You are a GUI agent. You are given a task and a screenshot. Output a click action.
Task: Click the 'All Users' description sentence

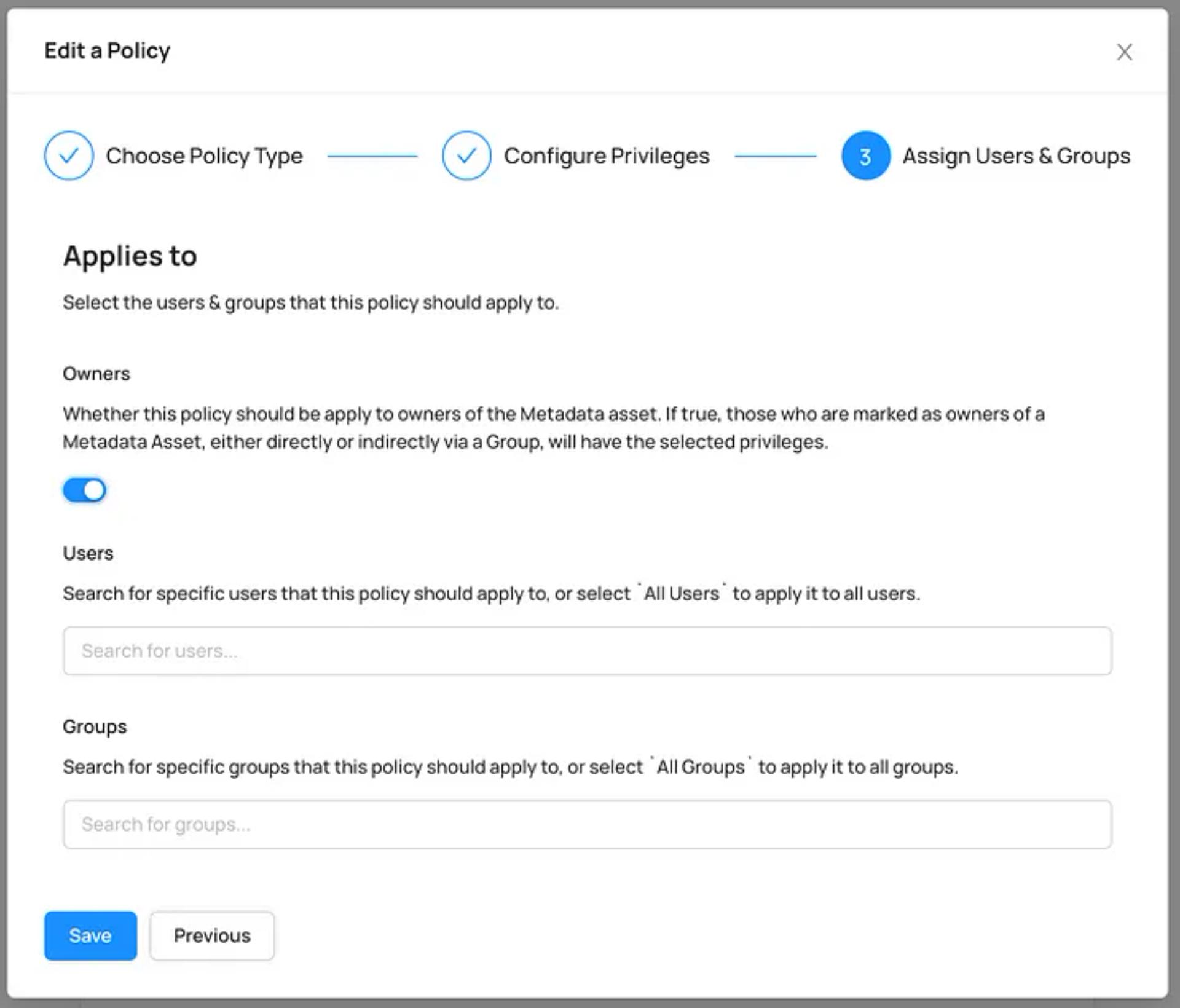(x=491, y=594)
